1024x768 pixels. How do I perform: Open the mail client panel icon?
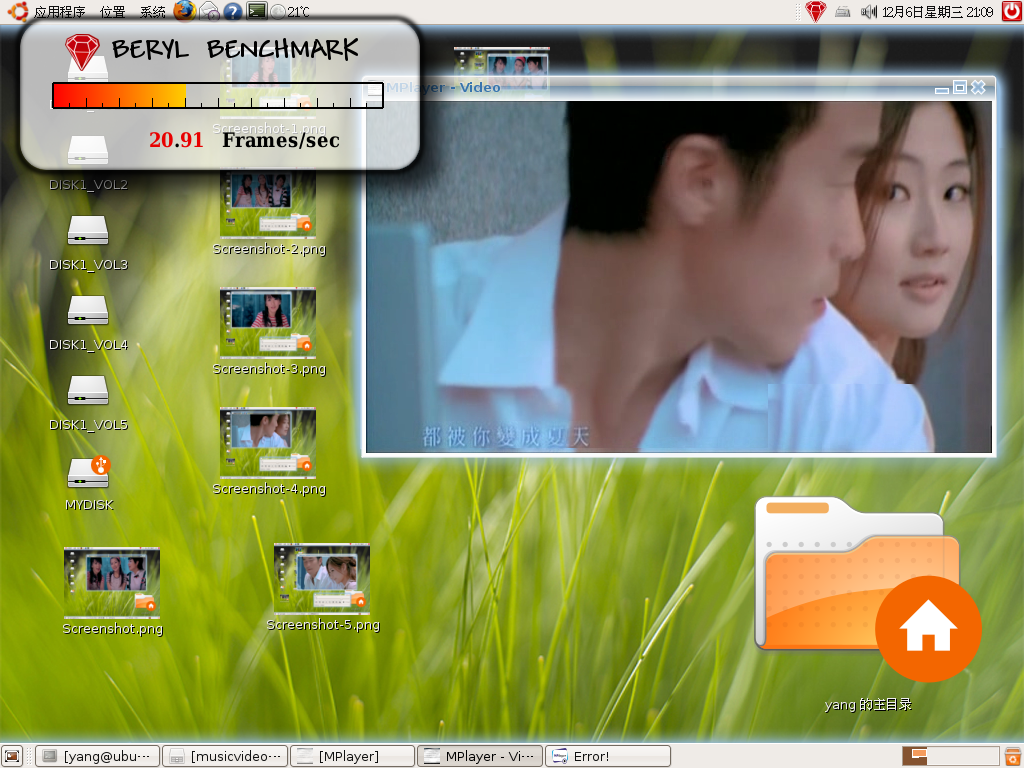(209, 10)
